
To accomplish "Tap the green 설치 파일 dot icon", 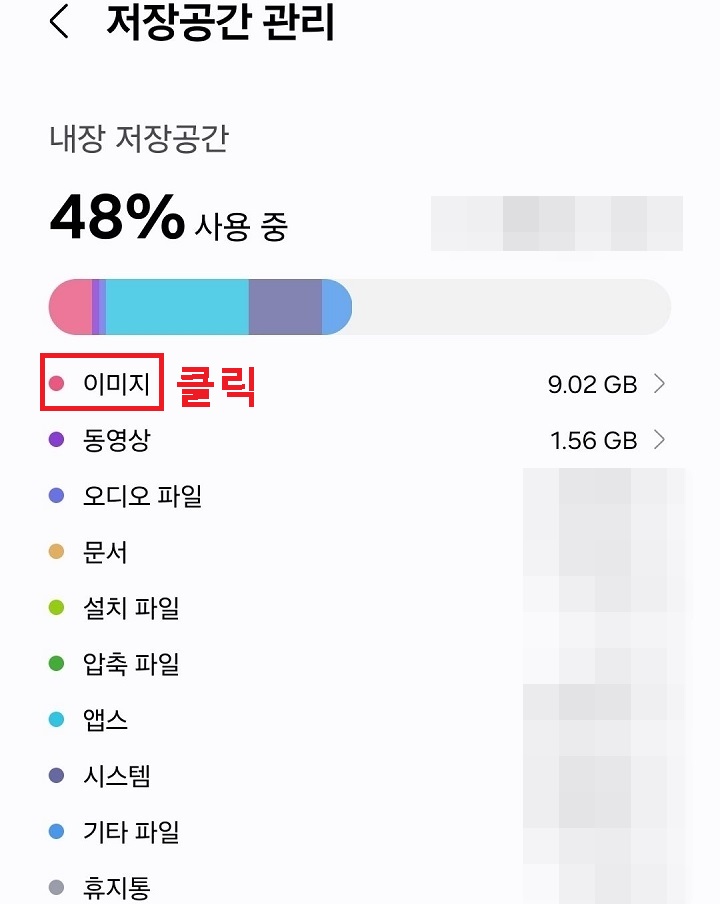I will click(57, 607).
